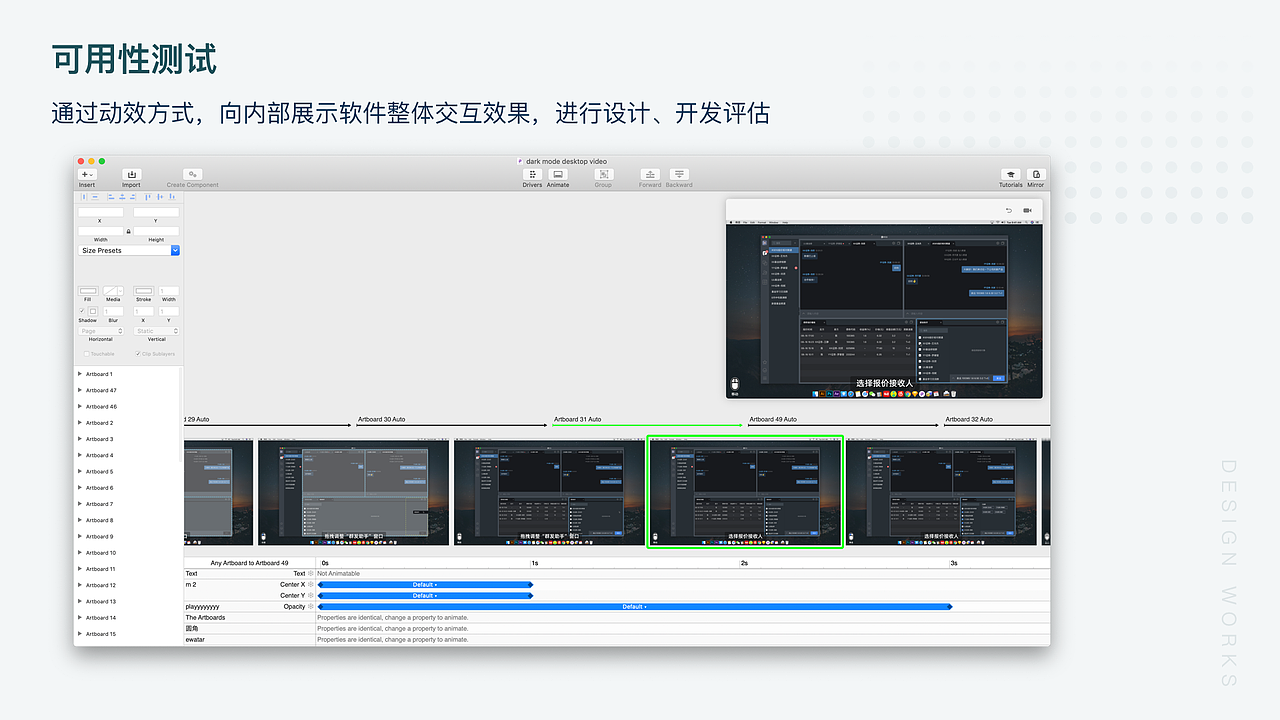Open the Insert menu icon
Viewport: 1280px width, 720px height.
(86, 174)
